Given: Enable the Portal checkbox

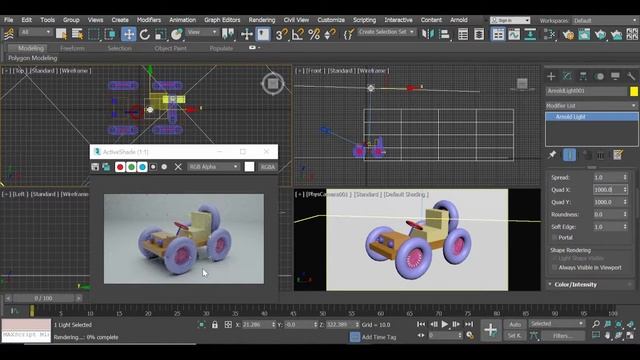Looking at the screenshot, I should [x=554, y=238].
